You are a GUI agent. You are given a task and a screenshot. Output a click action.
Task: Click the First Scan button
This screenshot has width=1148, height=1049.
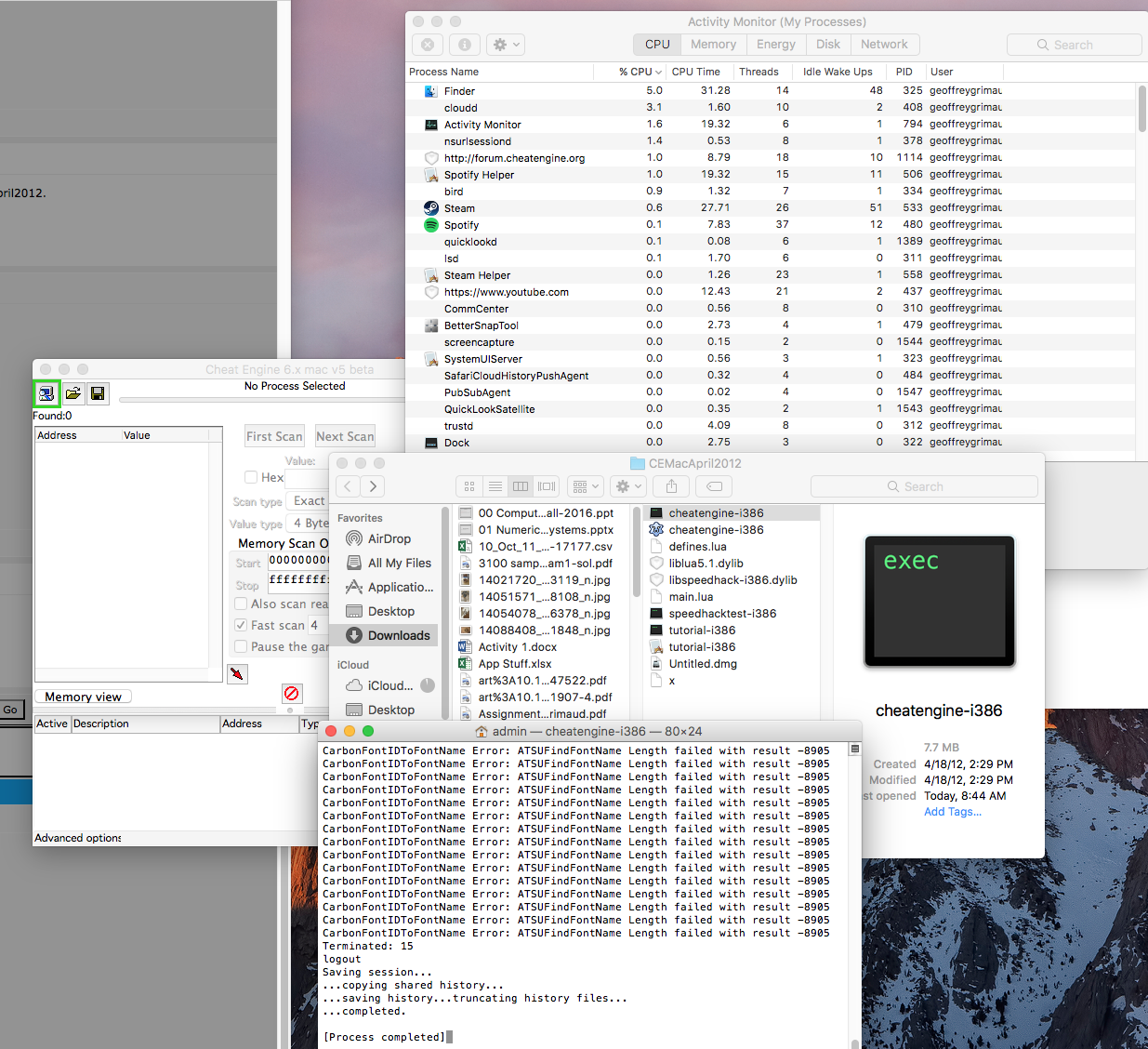274,436
